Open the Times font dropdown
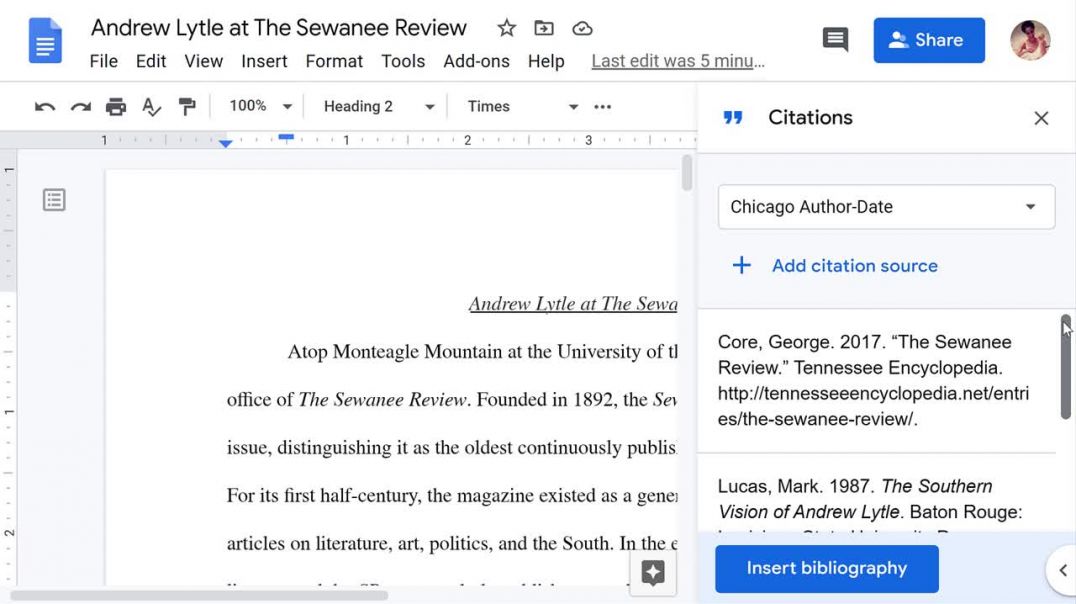Screen dimensions: 1076x604 point(522,106)
